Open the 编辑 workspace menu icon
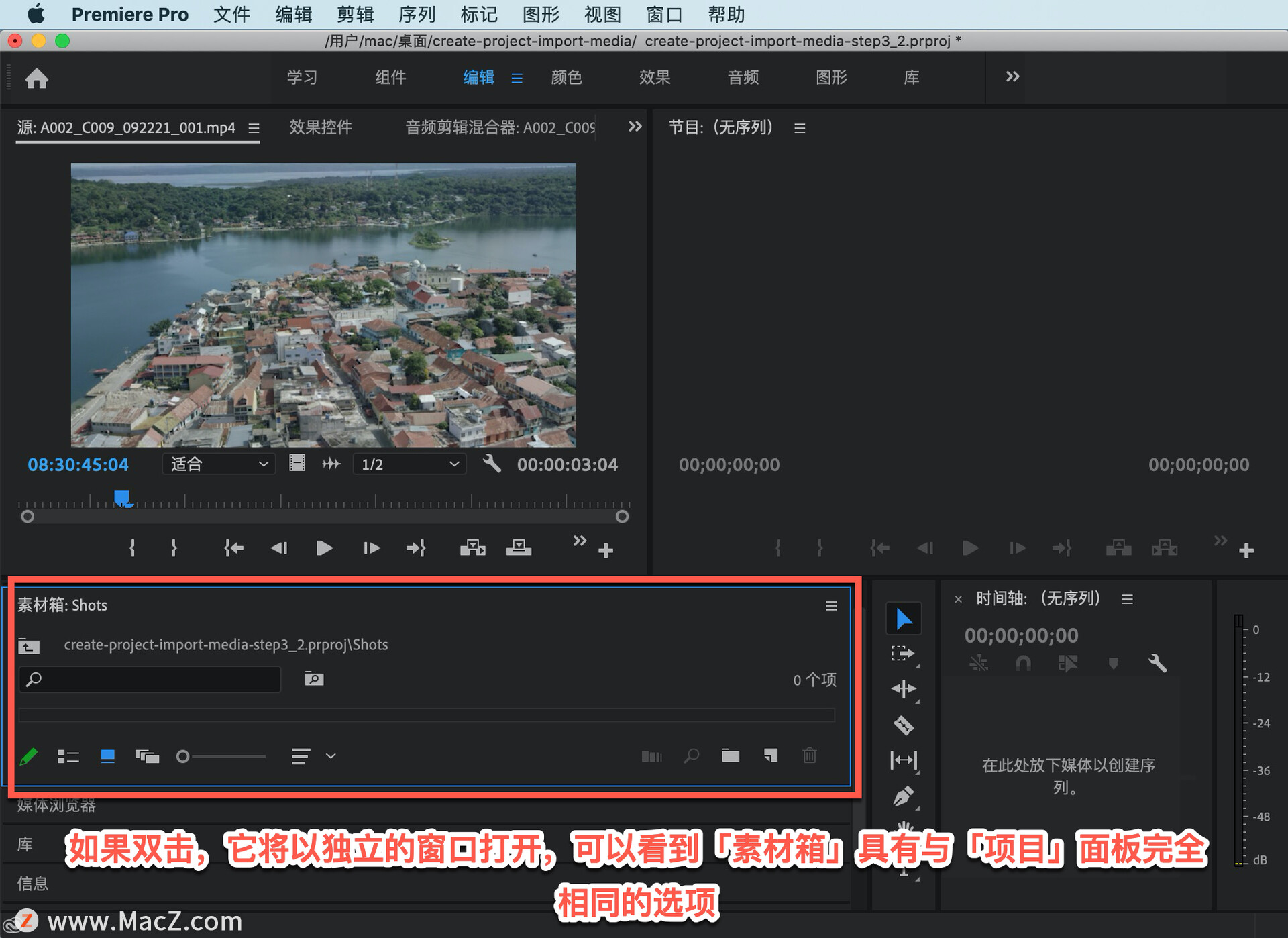 (517, 79)
